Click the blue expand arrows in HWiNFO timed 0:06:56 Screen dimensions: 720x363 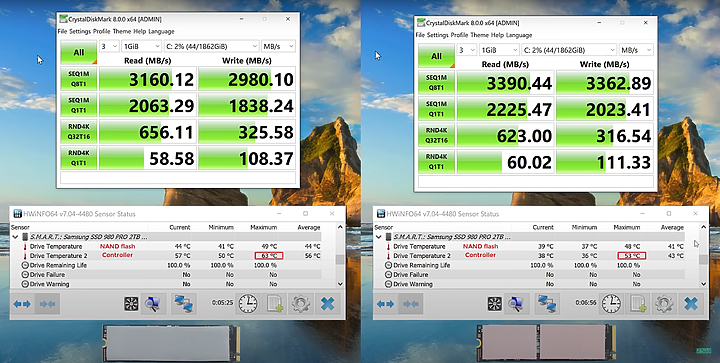click(x=385, y=304)
